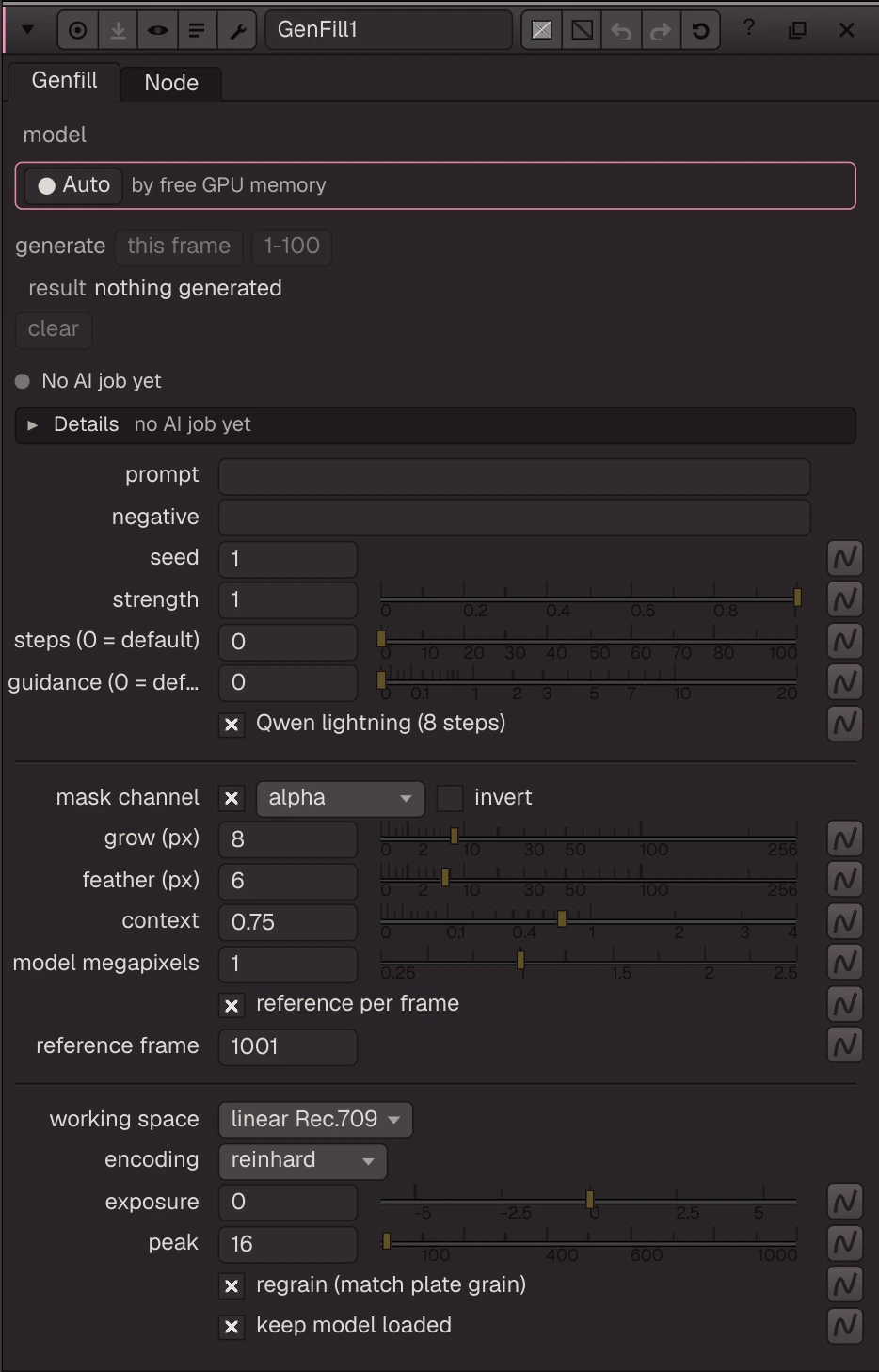879x1372 pixels.
Task: Click the download arrow toolbar icon
Action: click(118, 30)
